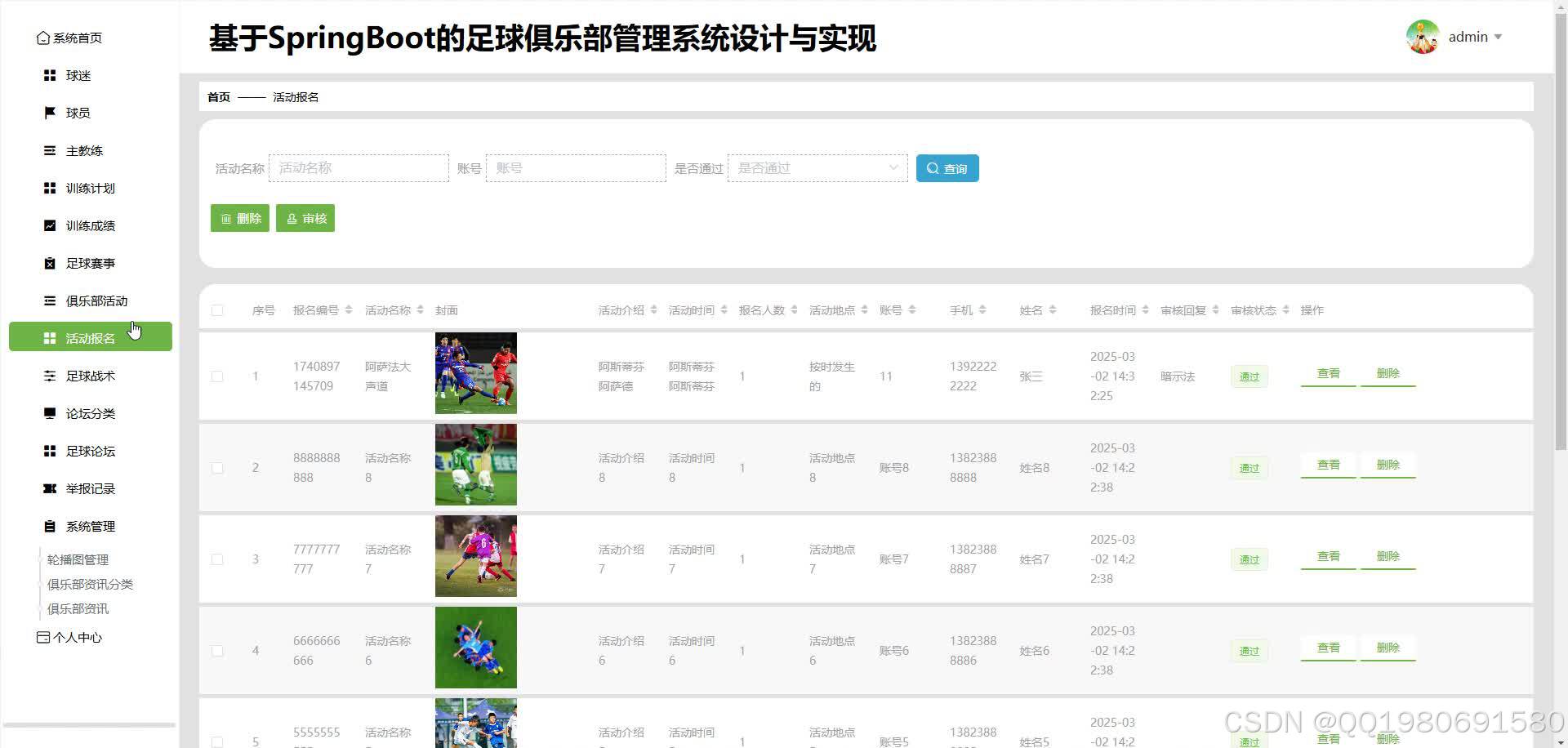
Task: Click the grid icon next to 活动报名
Action: [x=50, y=338]
